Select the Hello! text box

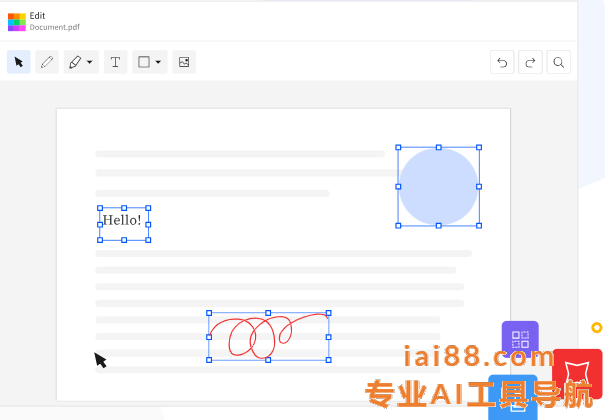[123, 221]
